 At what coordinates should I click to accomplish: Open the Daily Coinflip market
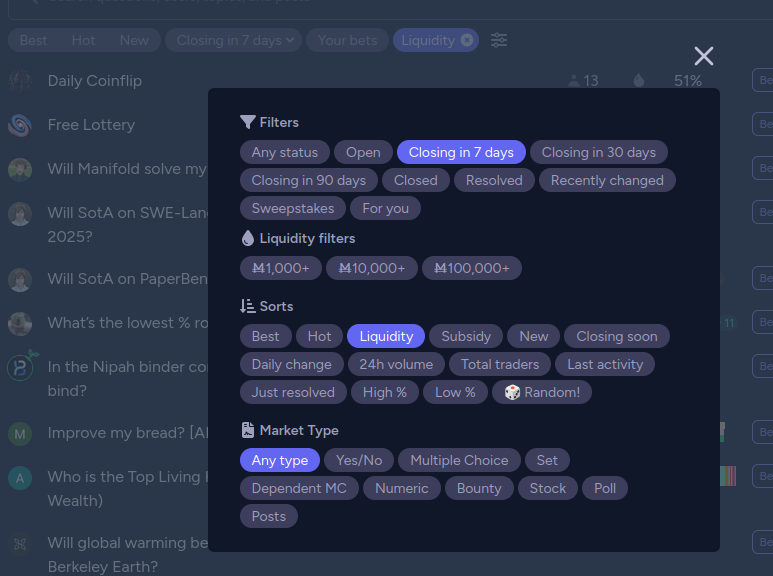coord(95,81)
